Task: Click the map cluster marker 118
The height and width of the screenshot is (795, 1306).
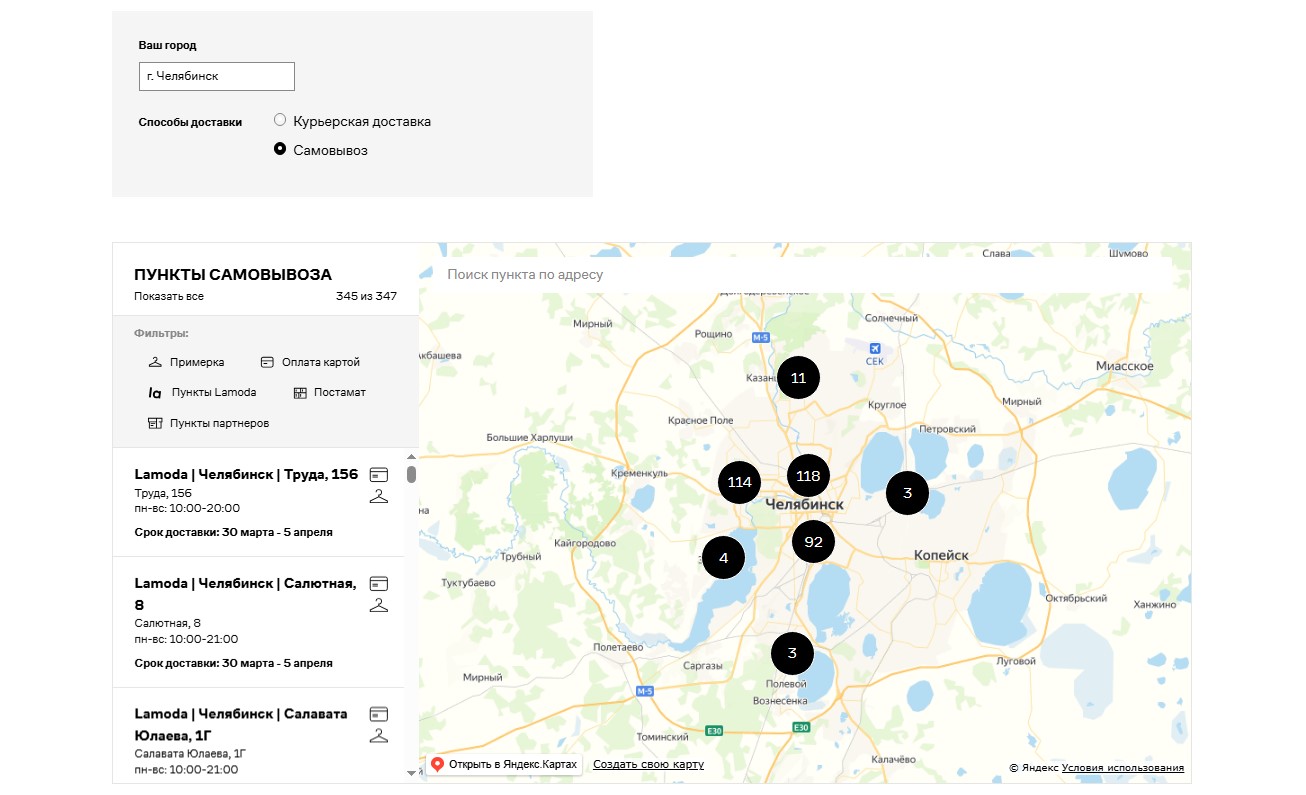Action: 808,476
